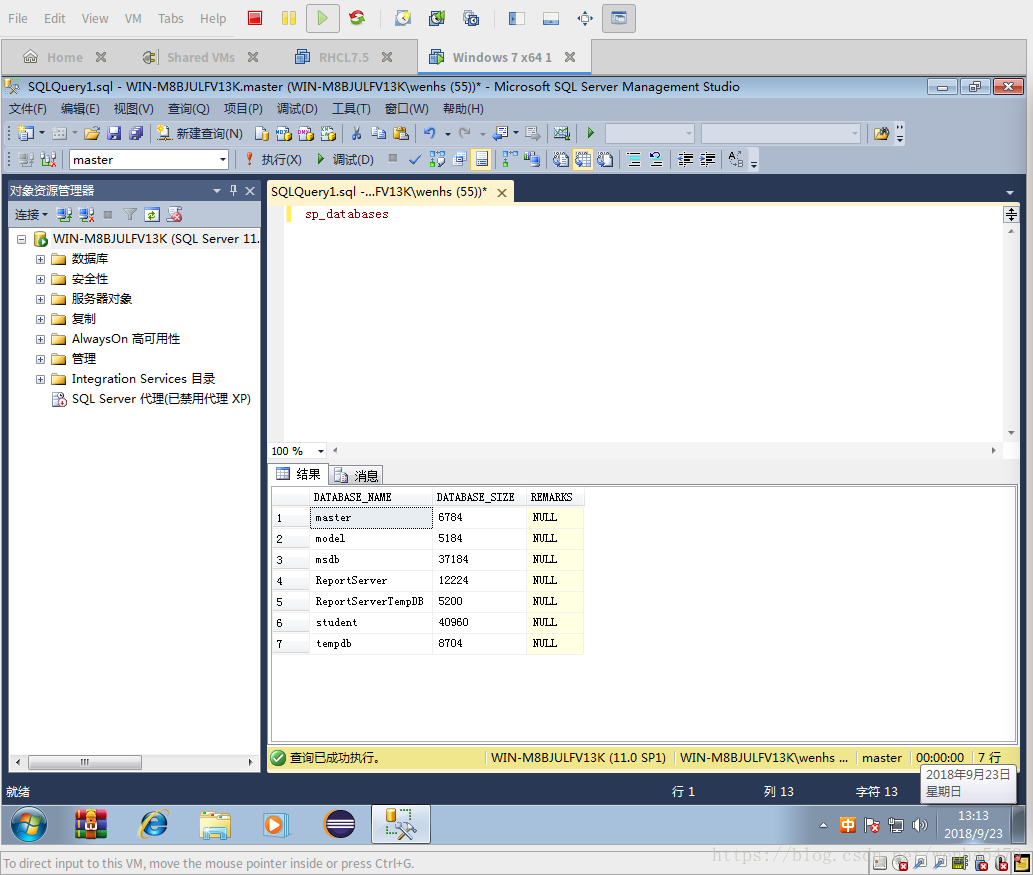This screenshot has height=875, width=1033.
Task: Open the 连接 connect dropdown
Action: (31, 215)
